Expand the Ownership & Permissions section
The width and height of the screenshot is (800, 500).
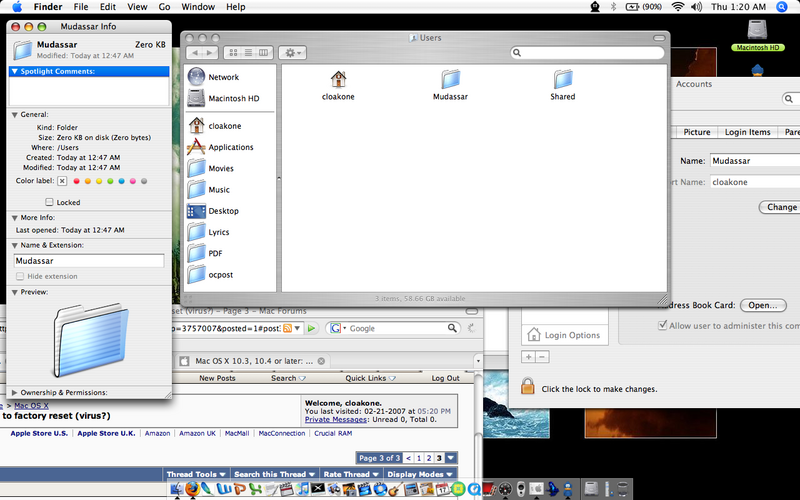14,392
